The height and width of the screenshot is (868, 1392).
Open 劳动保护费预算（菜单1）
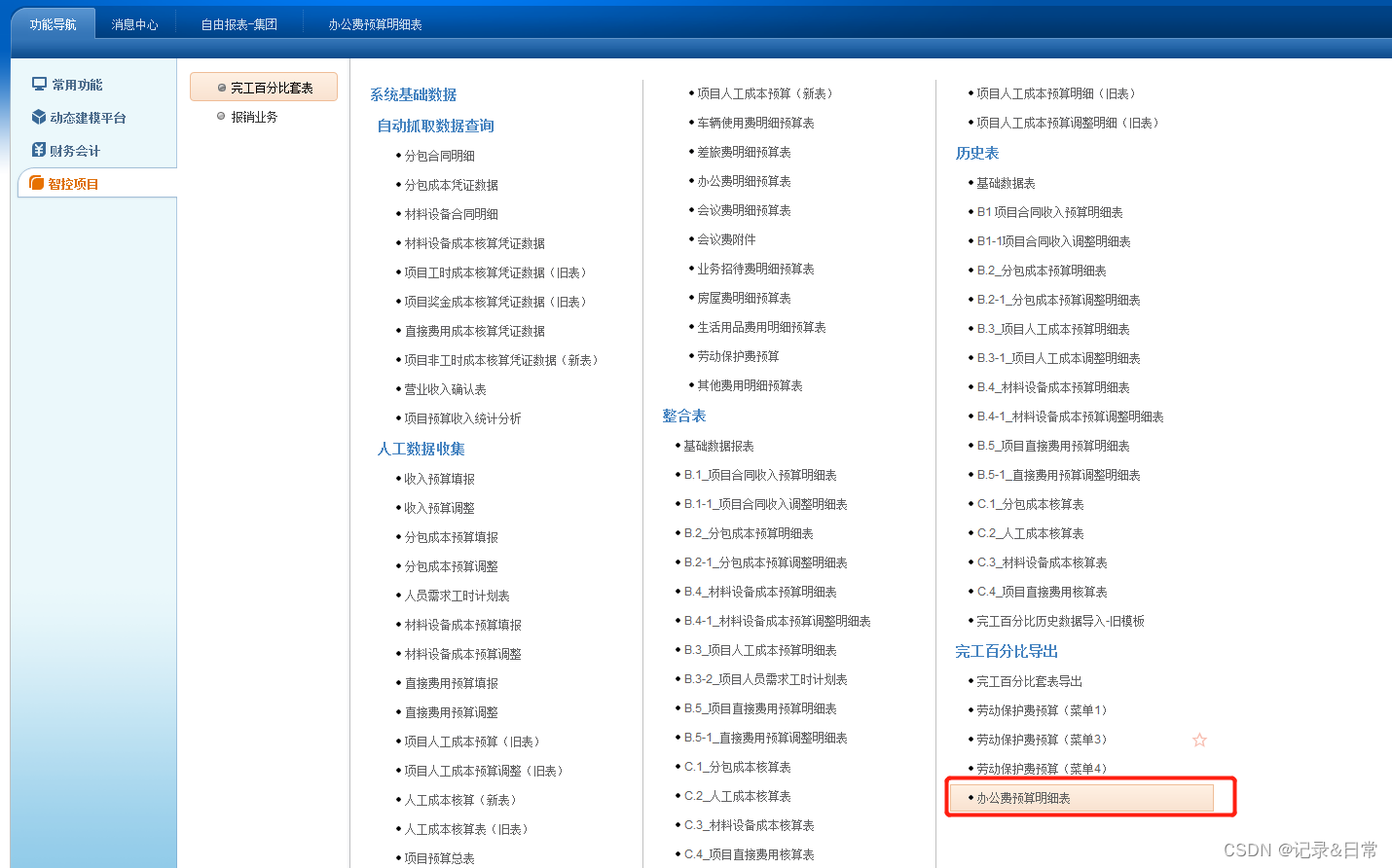point(1044,710)
